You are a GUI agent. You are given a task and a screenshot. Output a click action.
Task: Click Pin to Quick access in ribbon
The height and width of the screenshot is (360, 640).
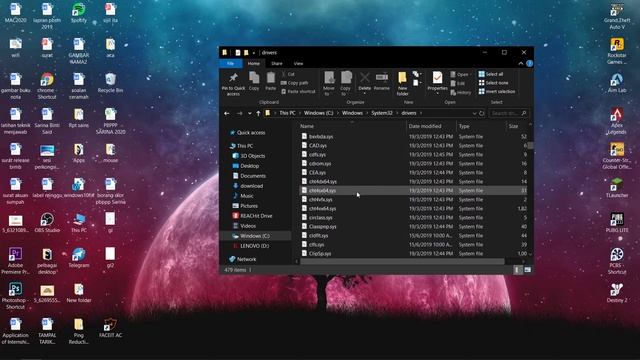pos(233,84)
